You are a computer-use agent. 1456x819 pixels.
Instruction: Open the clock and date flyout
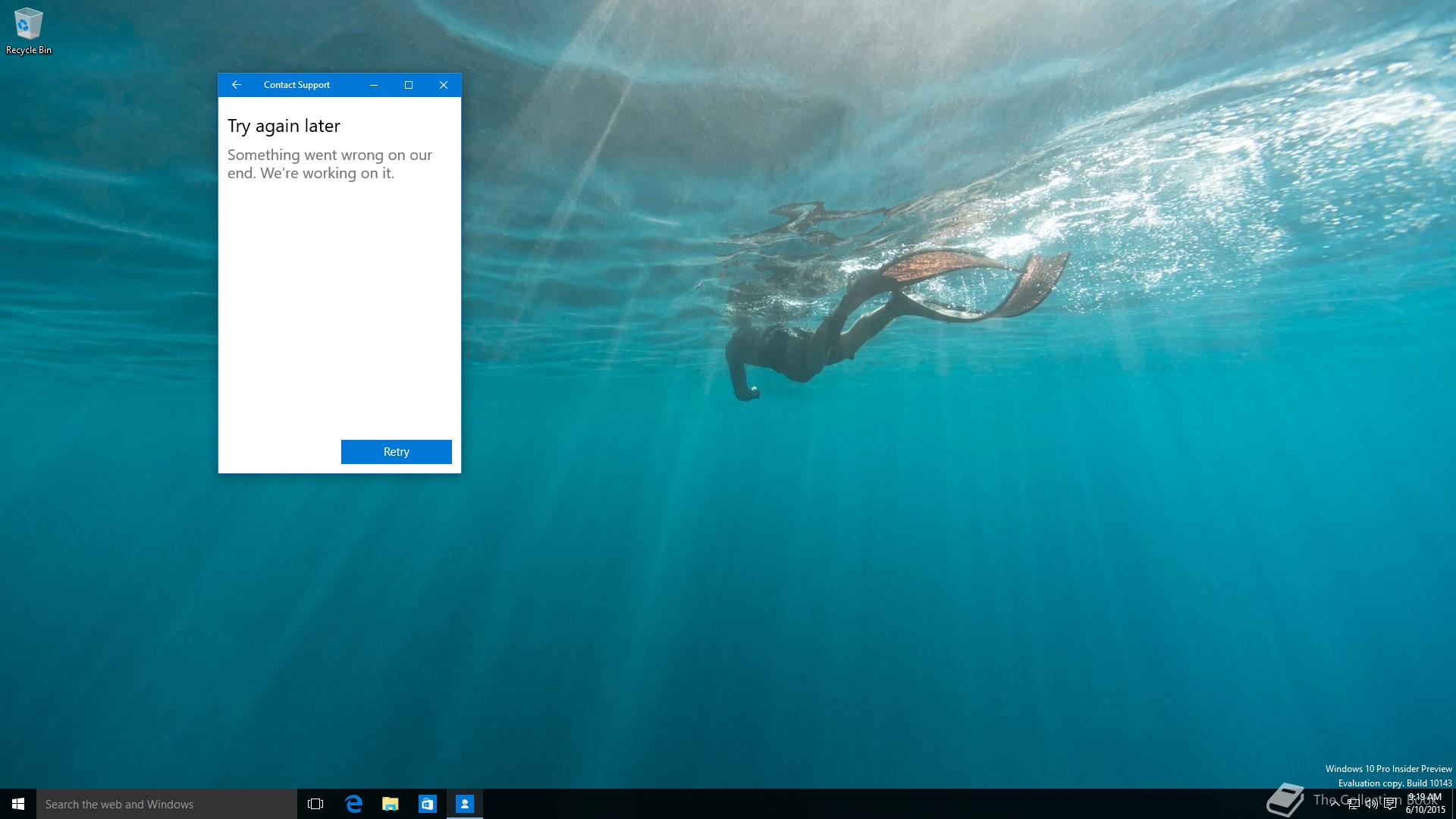1425,804
